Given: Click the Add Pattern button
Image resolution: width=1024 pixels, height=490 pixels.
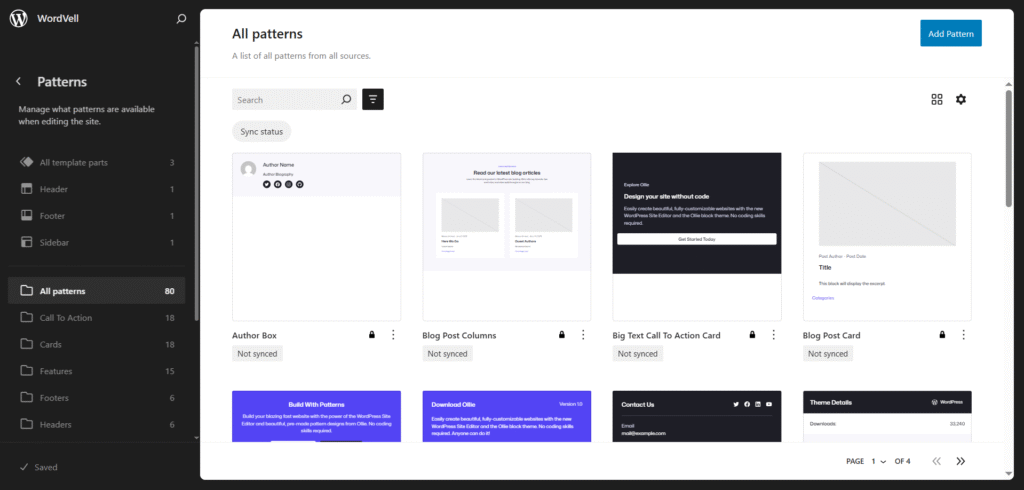Looking at the screenshot, I should click(950, 33).
